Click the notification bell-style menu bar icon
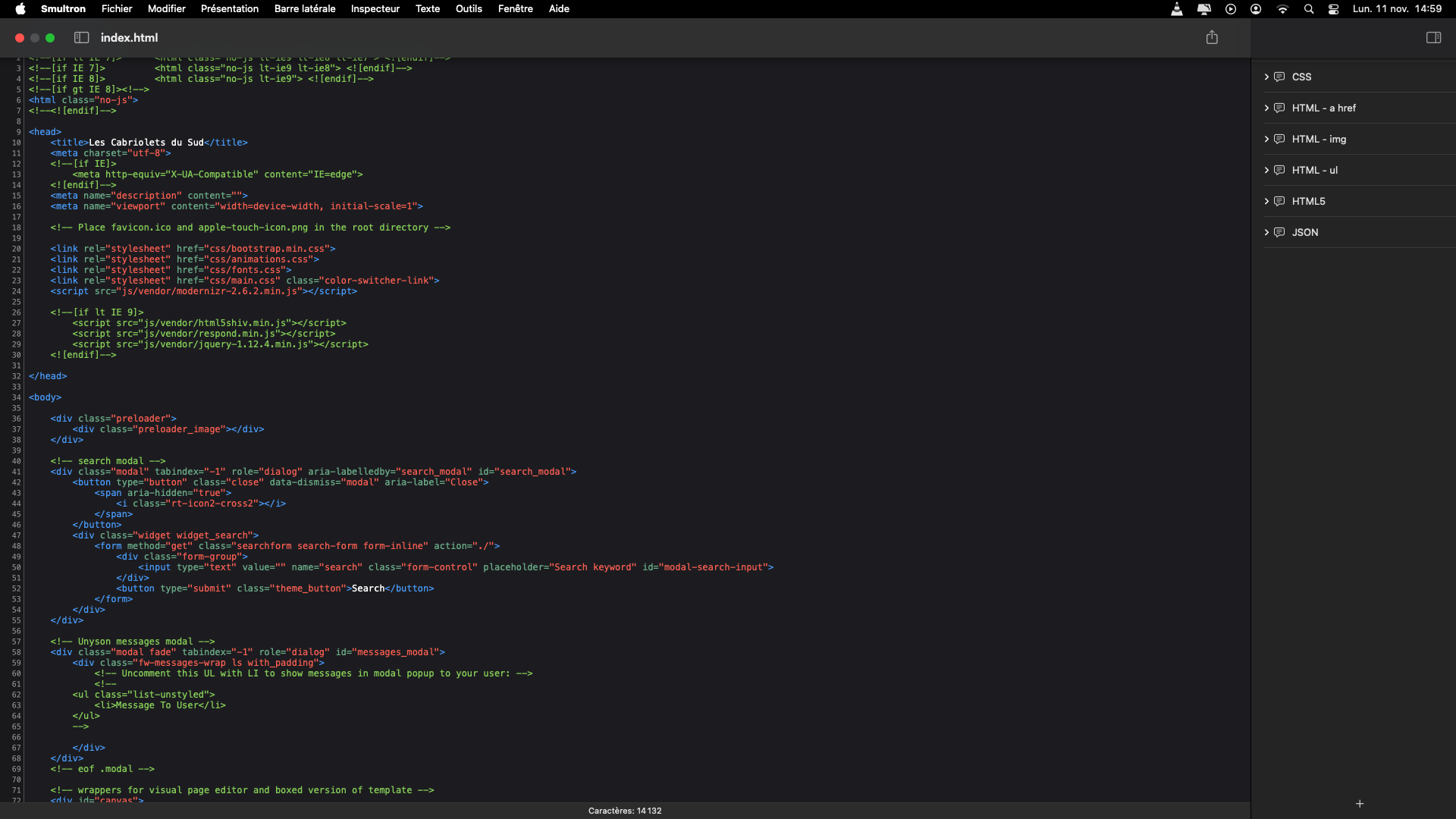Image resolution: width=1456 pixels, height=819 pixels. click(1204, 9)
